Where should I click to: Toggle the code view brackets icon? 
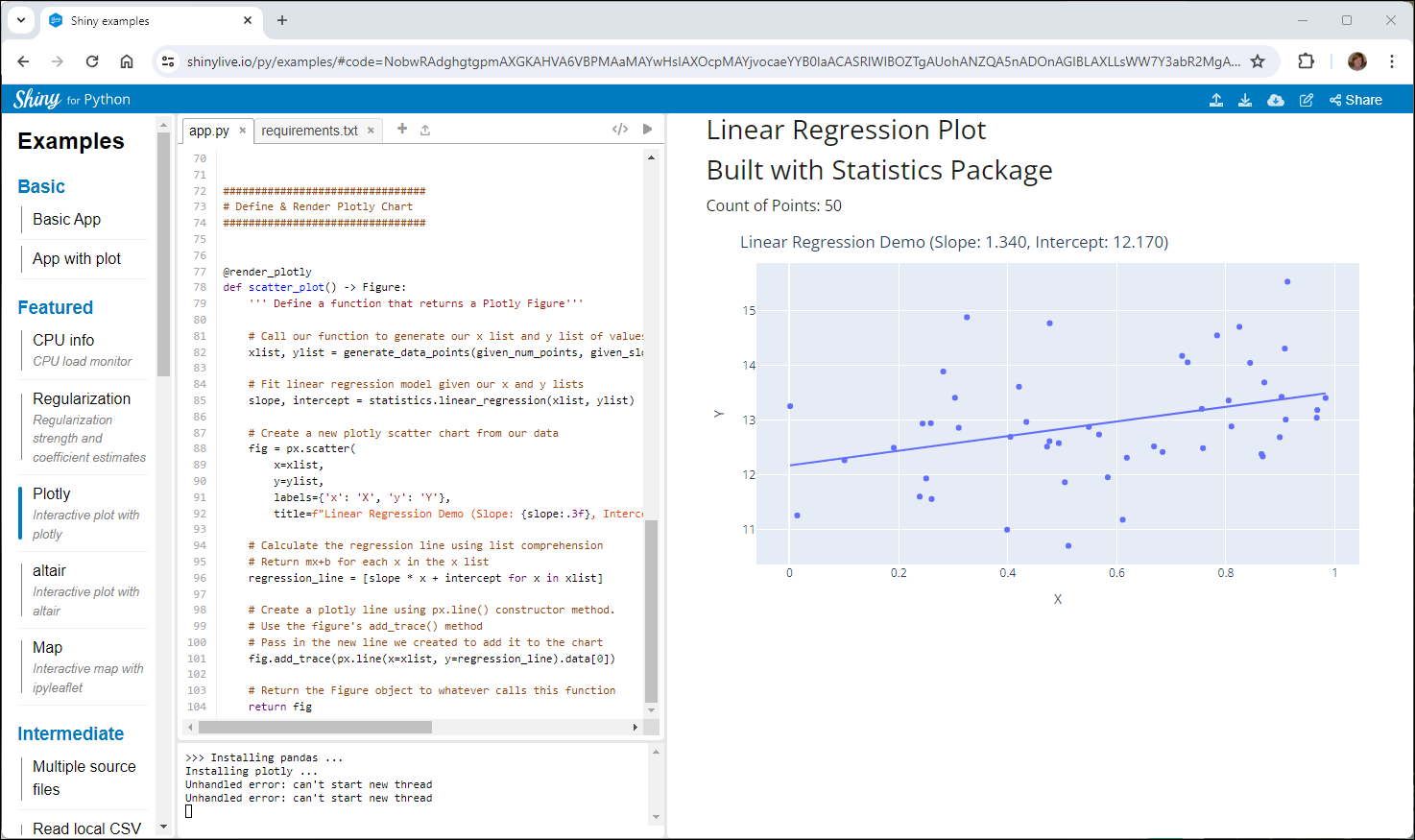(620, 129)
